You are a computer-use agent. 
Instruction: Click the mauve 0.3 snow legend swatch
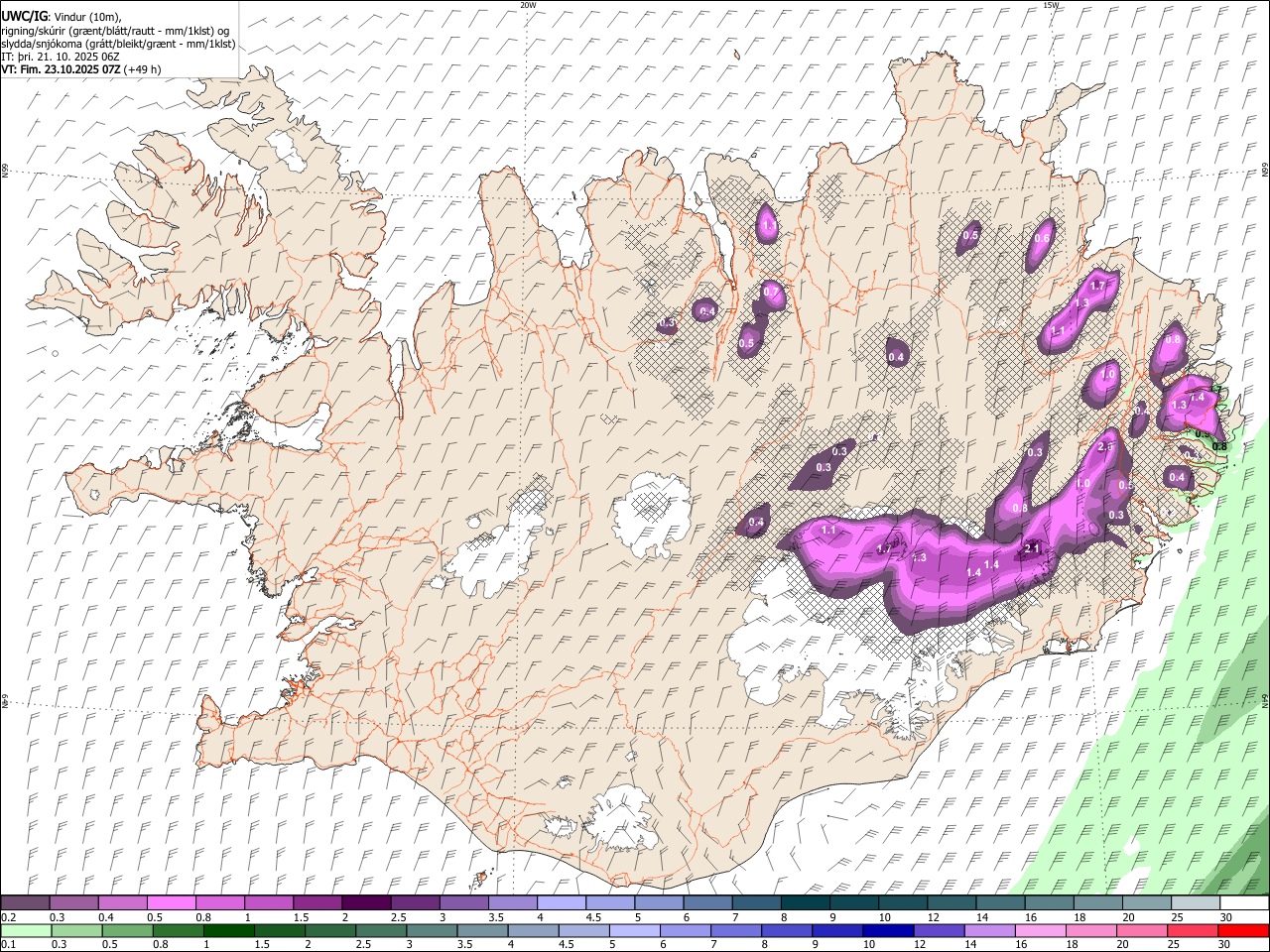tap(73, 903)
